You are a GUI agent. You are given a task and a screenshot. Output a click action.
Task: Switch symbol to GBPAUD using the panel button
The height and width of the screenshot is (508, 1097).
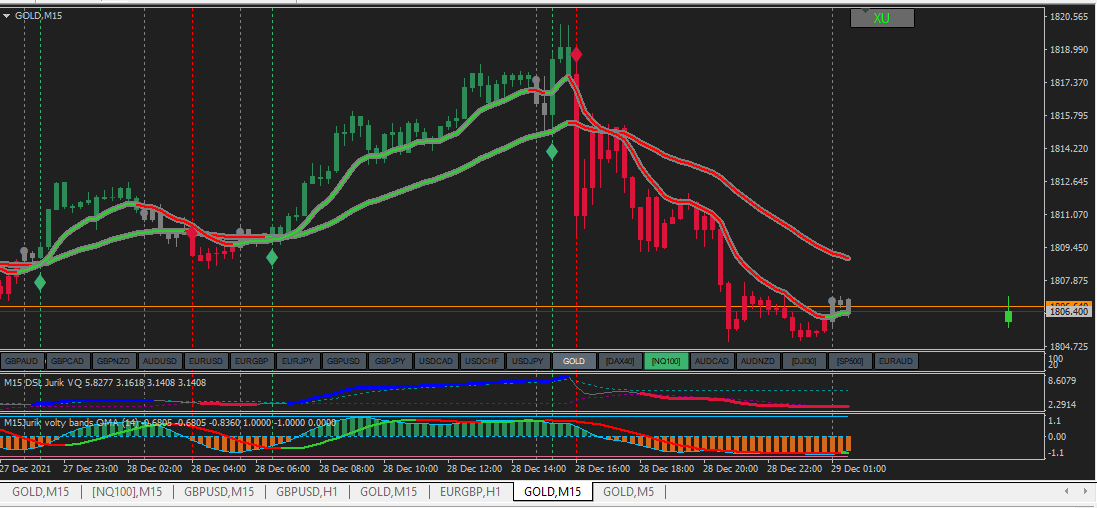tap(22, 361)
